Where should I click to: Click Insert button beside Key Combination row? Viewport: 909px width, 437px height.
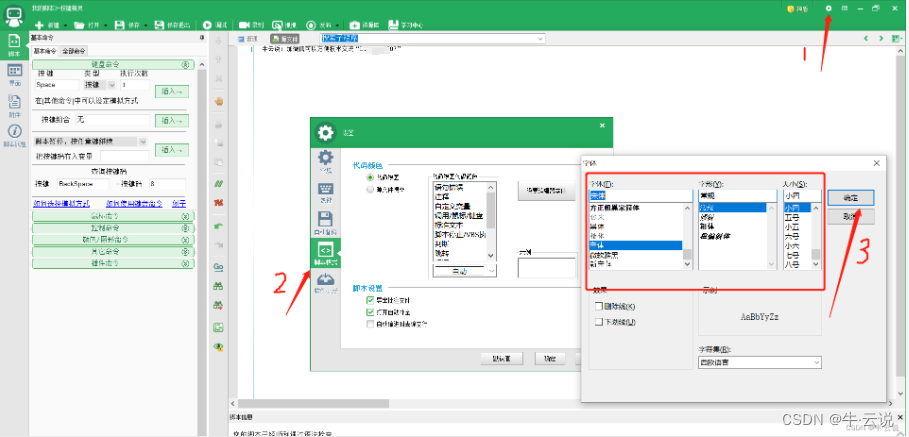point(172,121)
